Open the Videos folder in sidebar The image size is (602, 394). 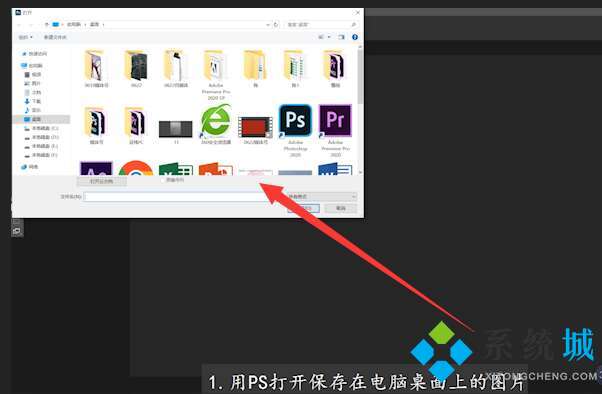click(x=33, y=74)
